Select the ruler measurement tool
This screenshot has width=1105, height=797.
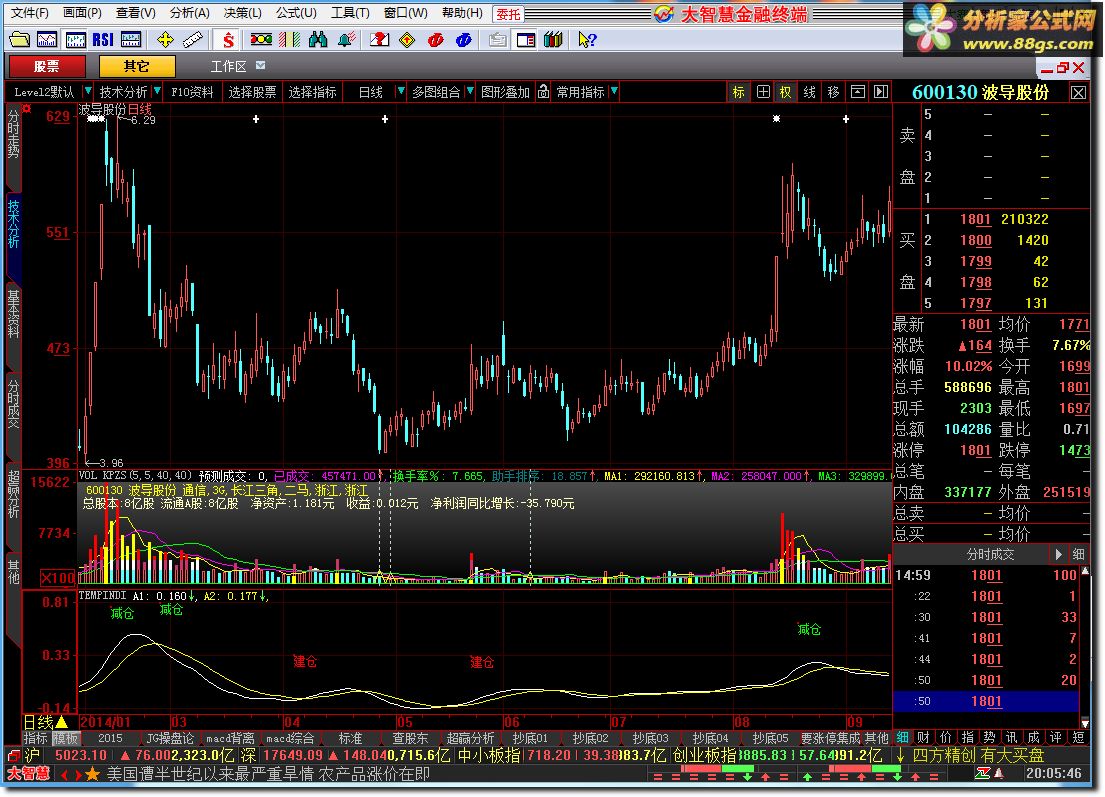(192, 40)
